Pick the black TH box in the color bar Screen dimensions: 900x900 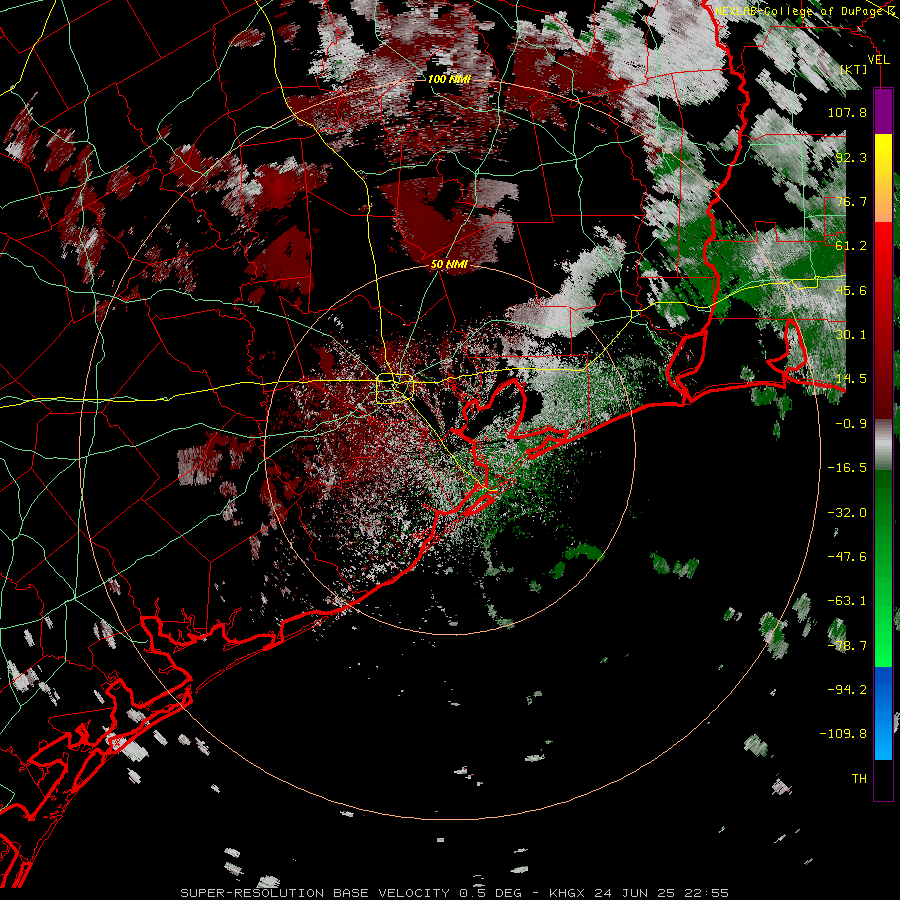click(x=883, y=779)
